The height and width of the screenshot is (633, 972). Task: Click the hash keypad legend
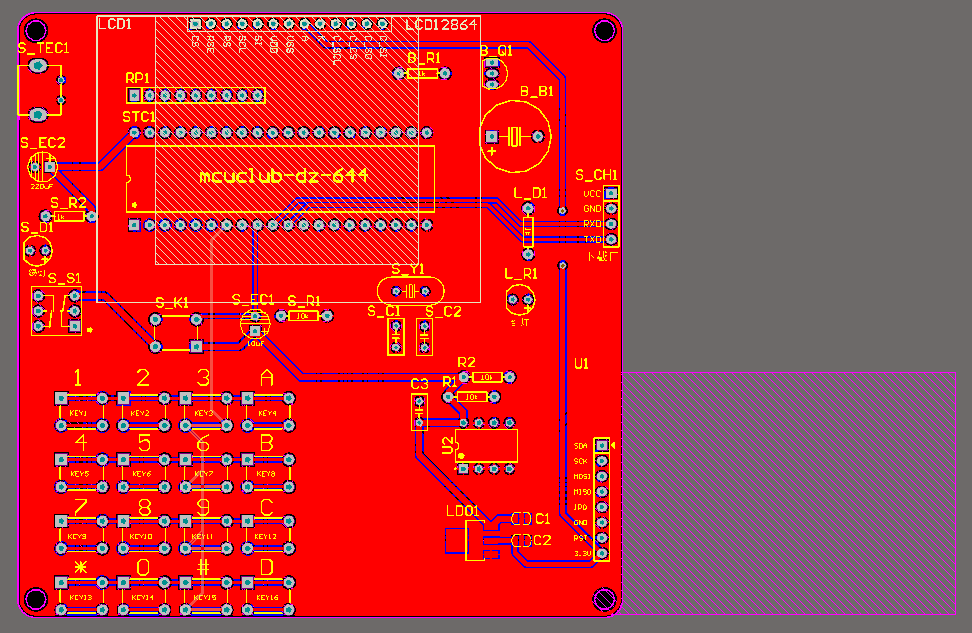(203, 567)
